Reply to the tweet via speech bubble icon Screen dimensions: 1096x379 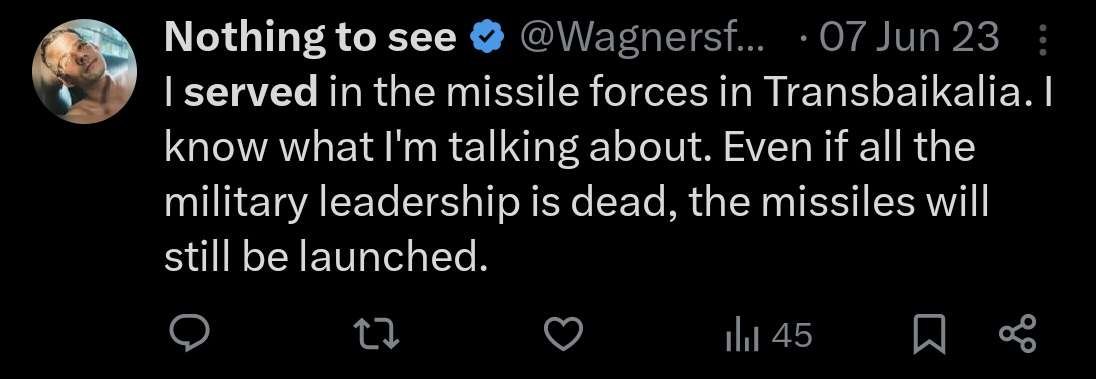coord(189,335)
